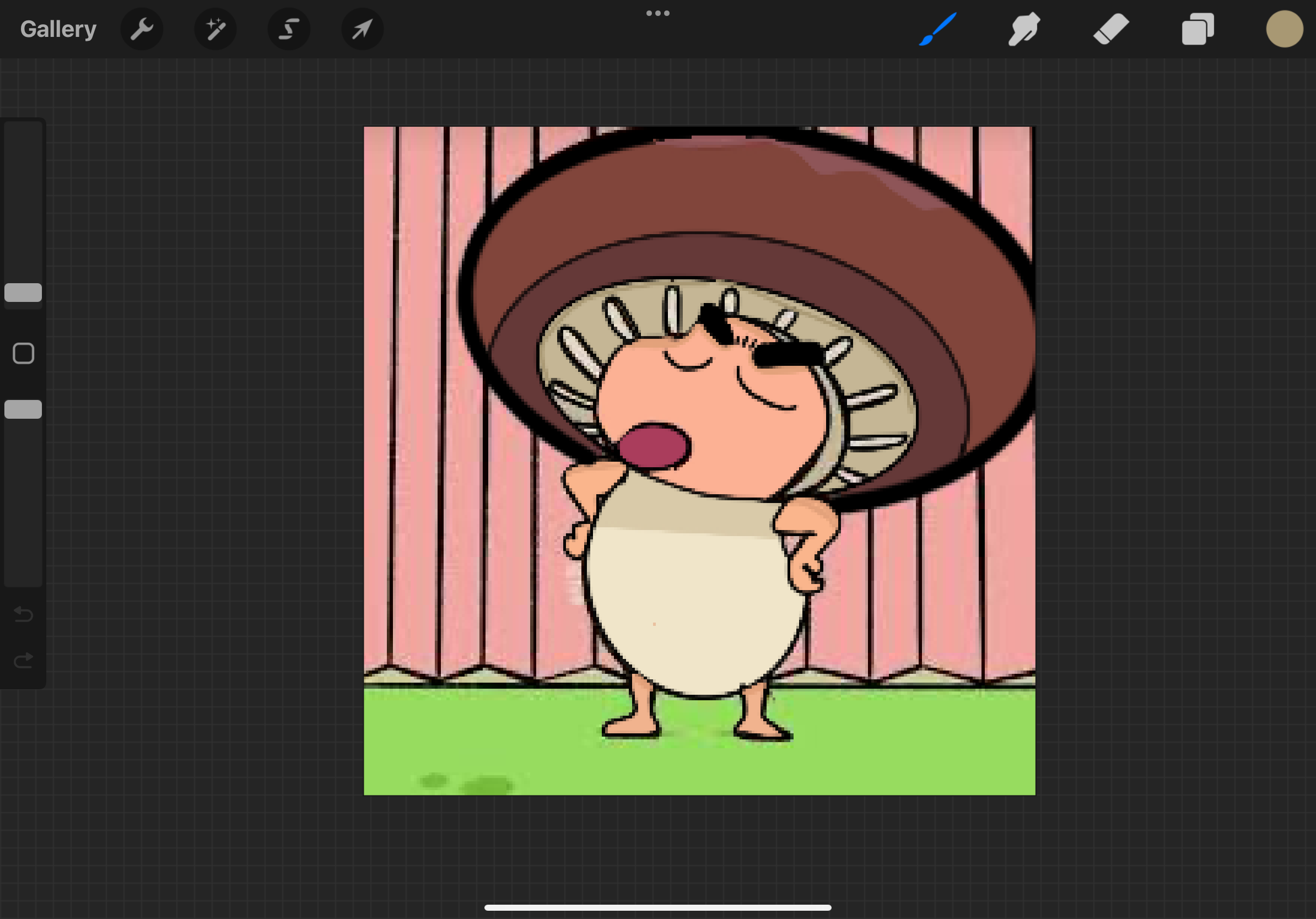Select the Brush tool
This screenshot has height=919, width=1316.
(938, 29)
